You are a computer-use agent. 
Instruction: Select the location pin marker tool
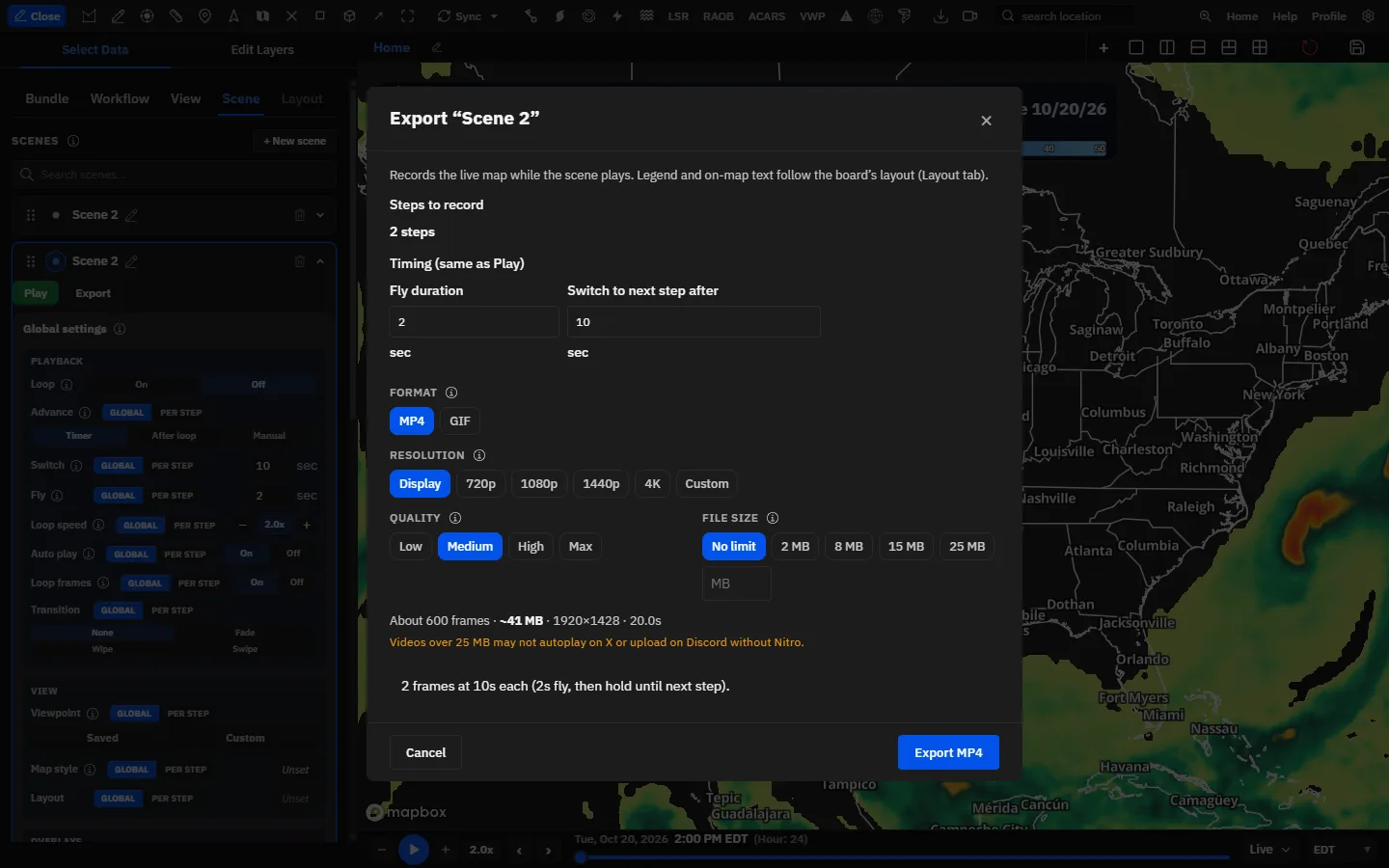pos(204,16)
